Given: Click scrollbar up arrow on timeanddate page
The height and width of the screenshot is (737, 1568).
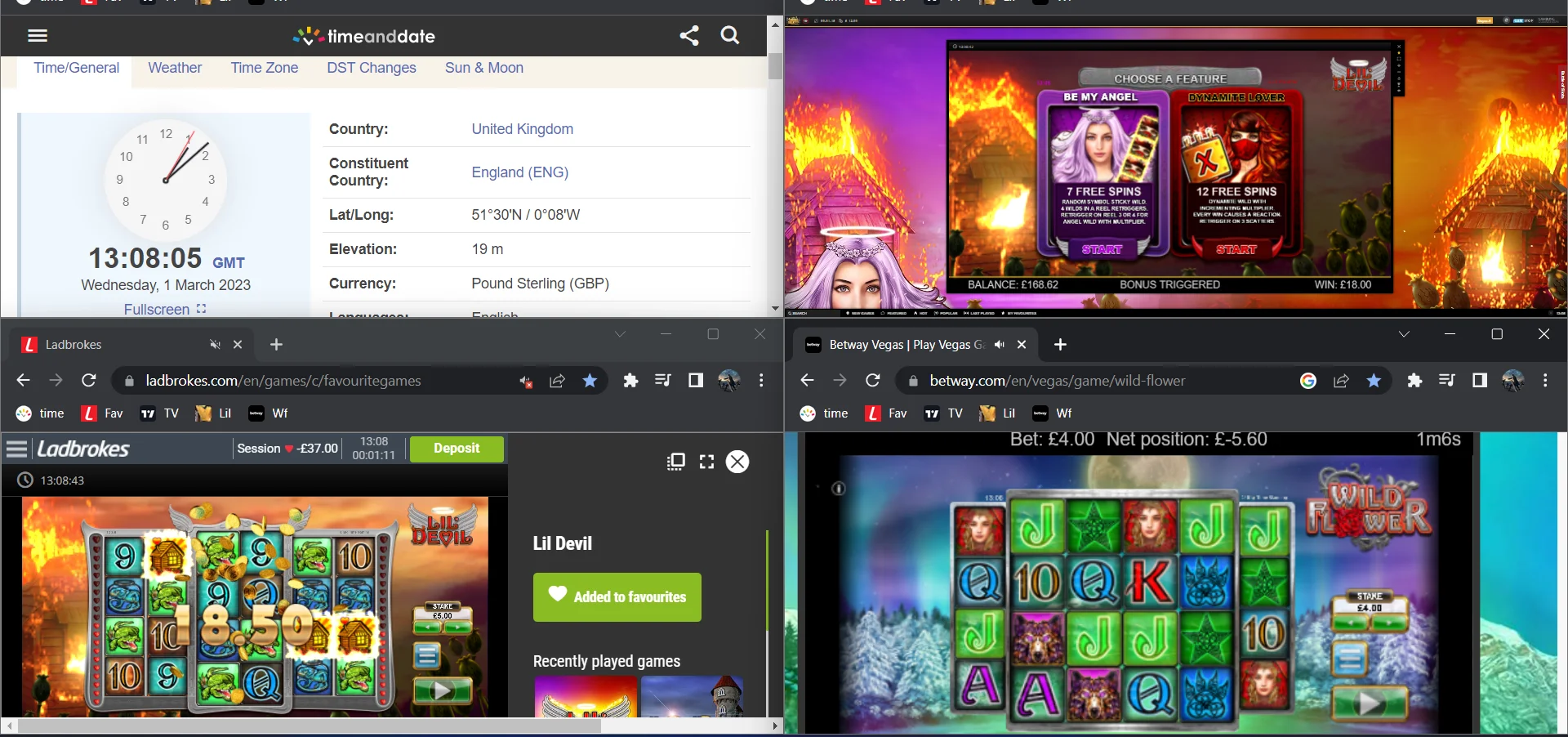Looking at the screenshot, I should [775, 25].
